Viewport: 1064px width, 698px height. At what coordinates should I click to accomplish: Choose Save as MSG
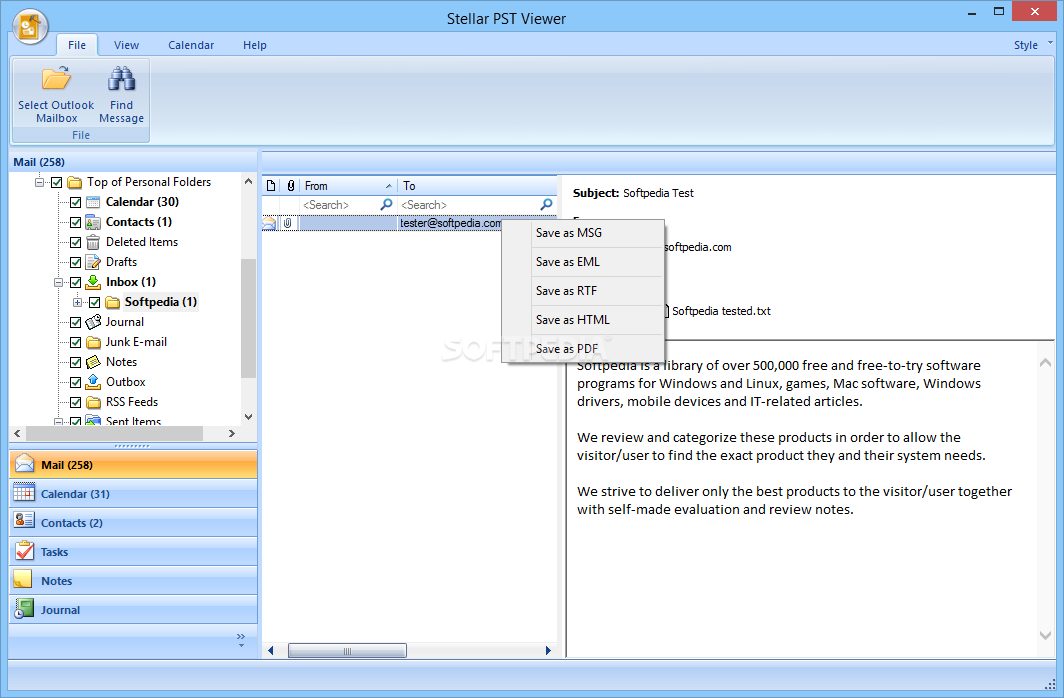click(x=583, y=233)
